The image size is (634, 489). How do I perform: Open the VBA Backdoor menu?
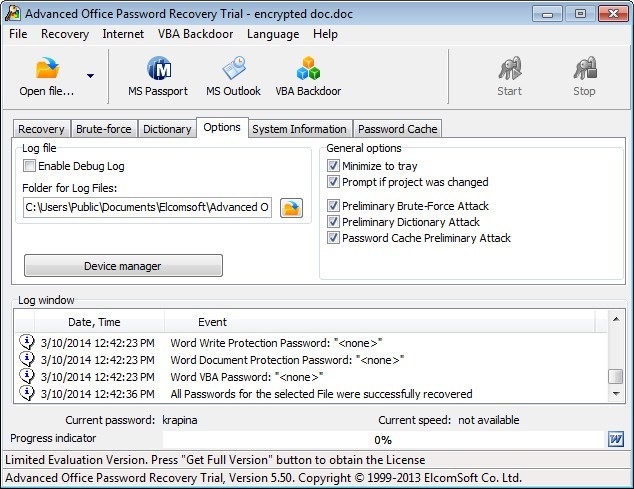195,34
